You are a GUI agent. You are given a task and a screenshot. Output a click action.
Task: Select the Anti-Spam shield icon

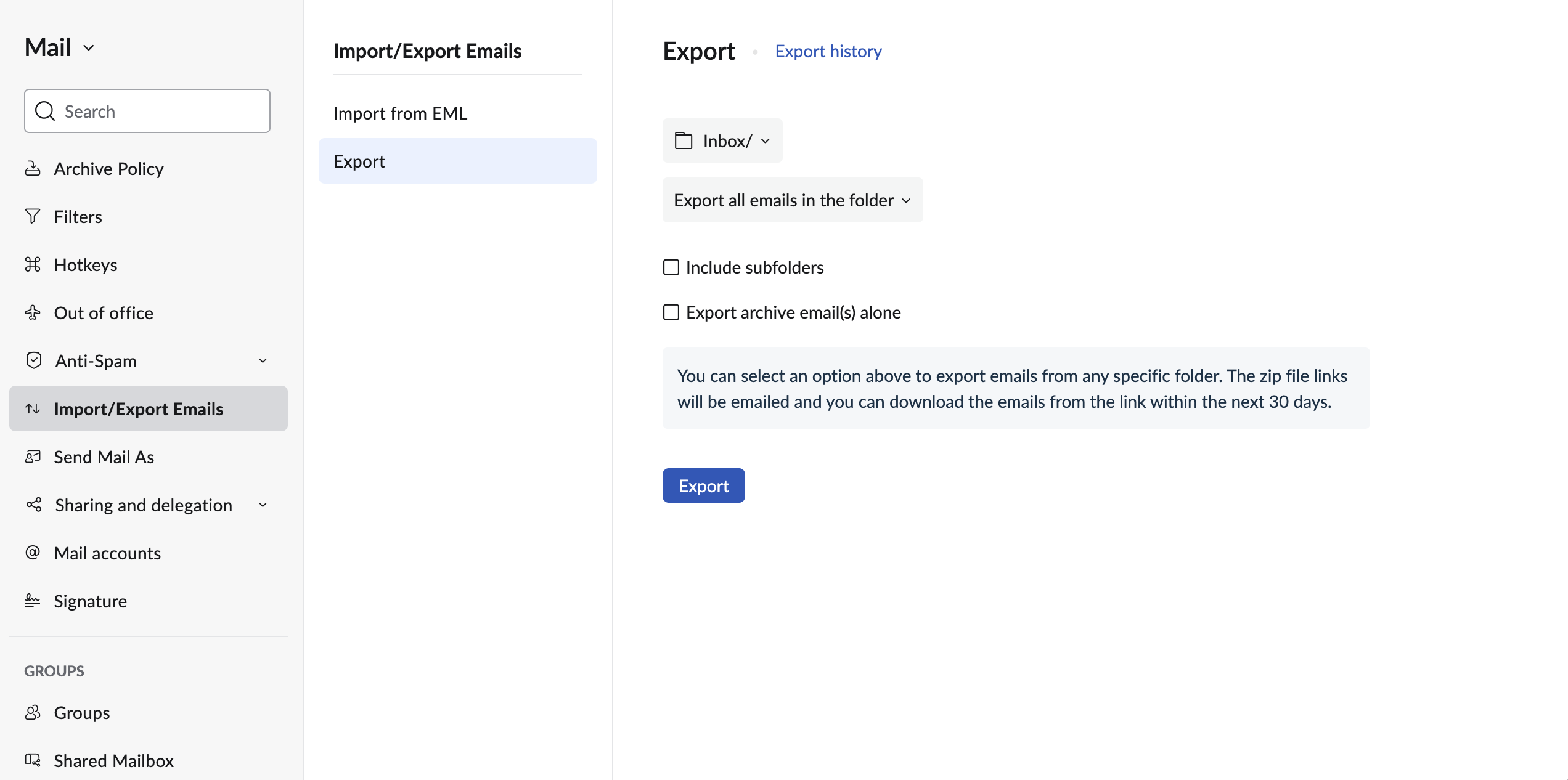33,360
